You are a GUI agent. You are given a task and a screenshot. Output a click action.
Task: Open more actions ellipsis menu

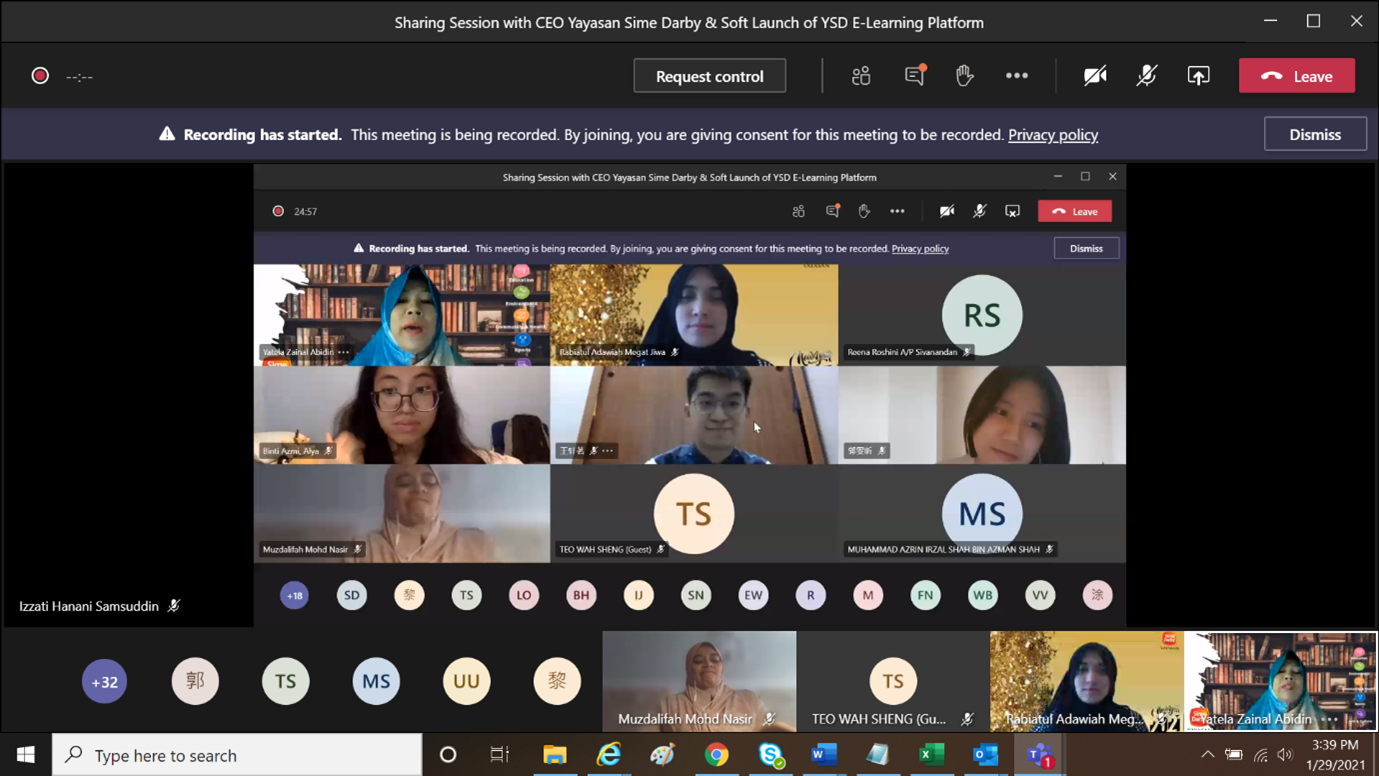tap(1016, 76)
